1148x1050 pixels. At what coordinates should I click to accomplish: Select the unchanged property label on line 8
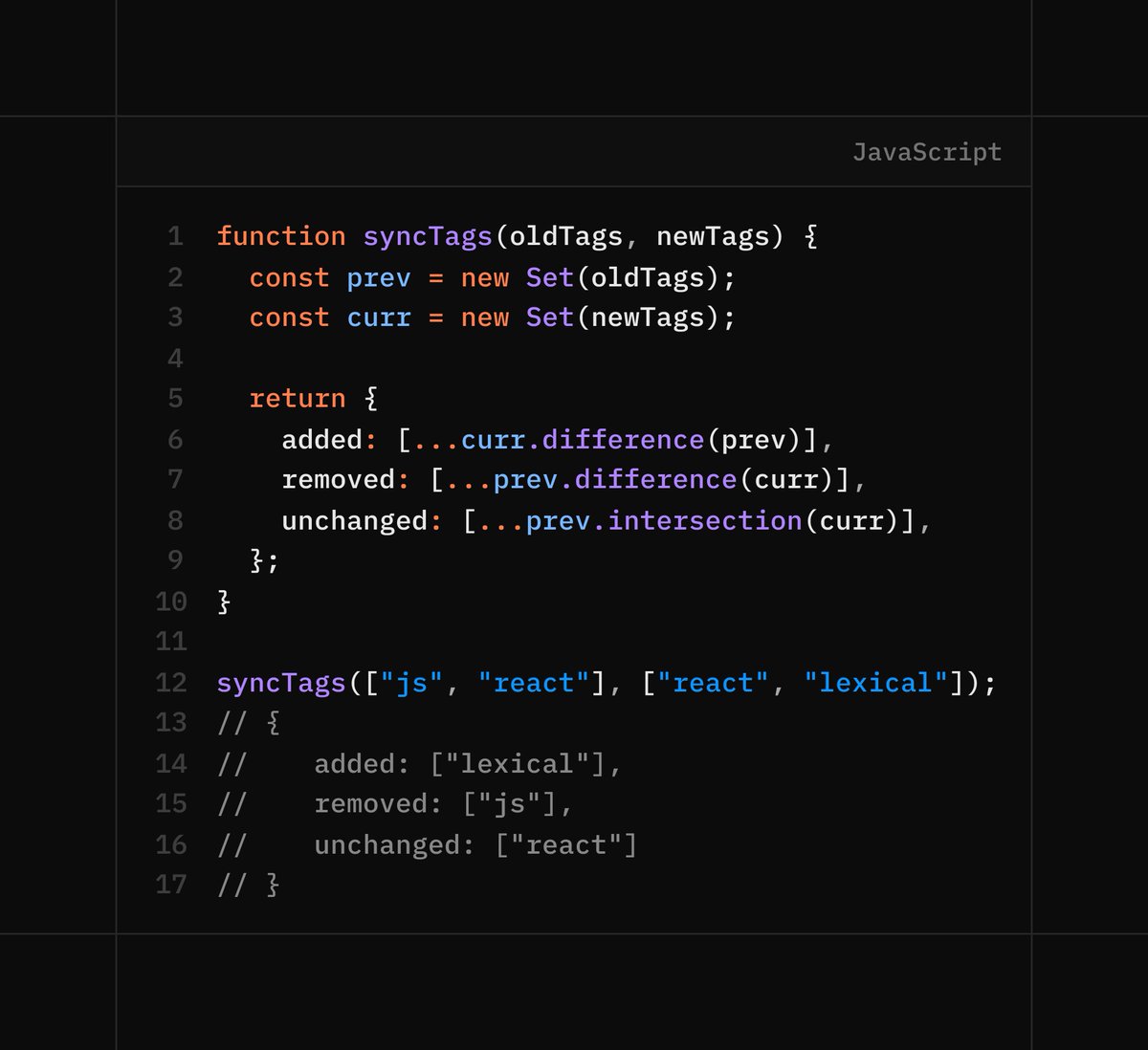pyautogui.click(x=353, y=519)
